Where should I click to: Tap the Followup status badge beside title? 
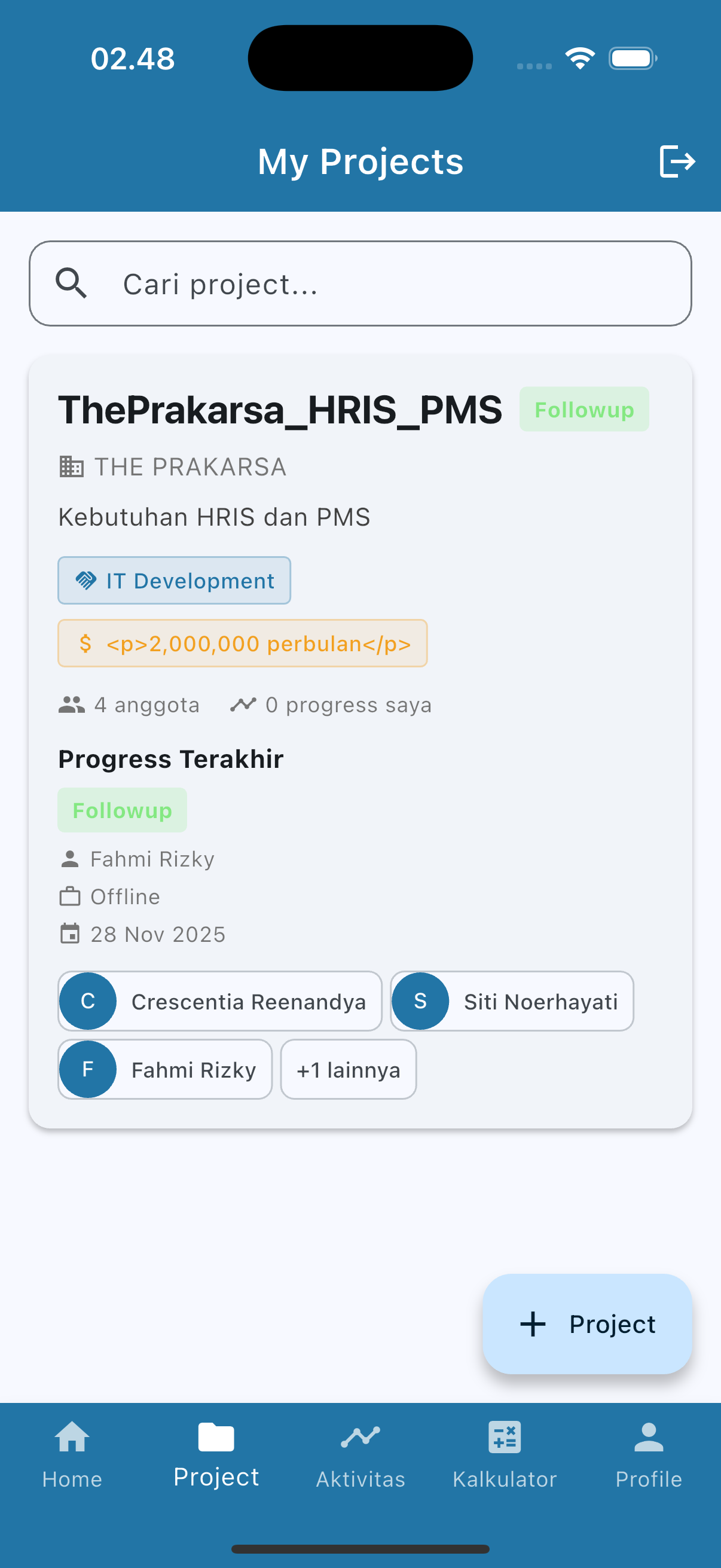point(583,410)
